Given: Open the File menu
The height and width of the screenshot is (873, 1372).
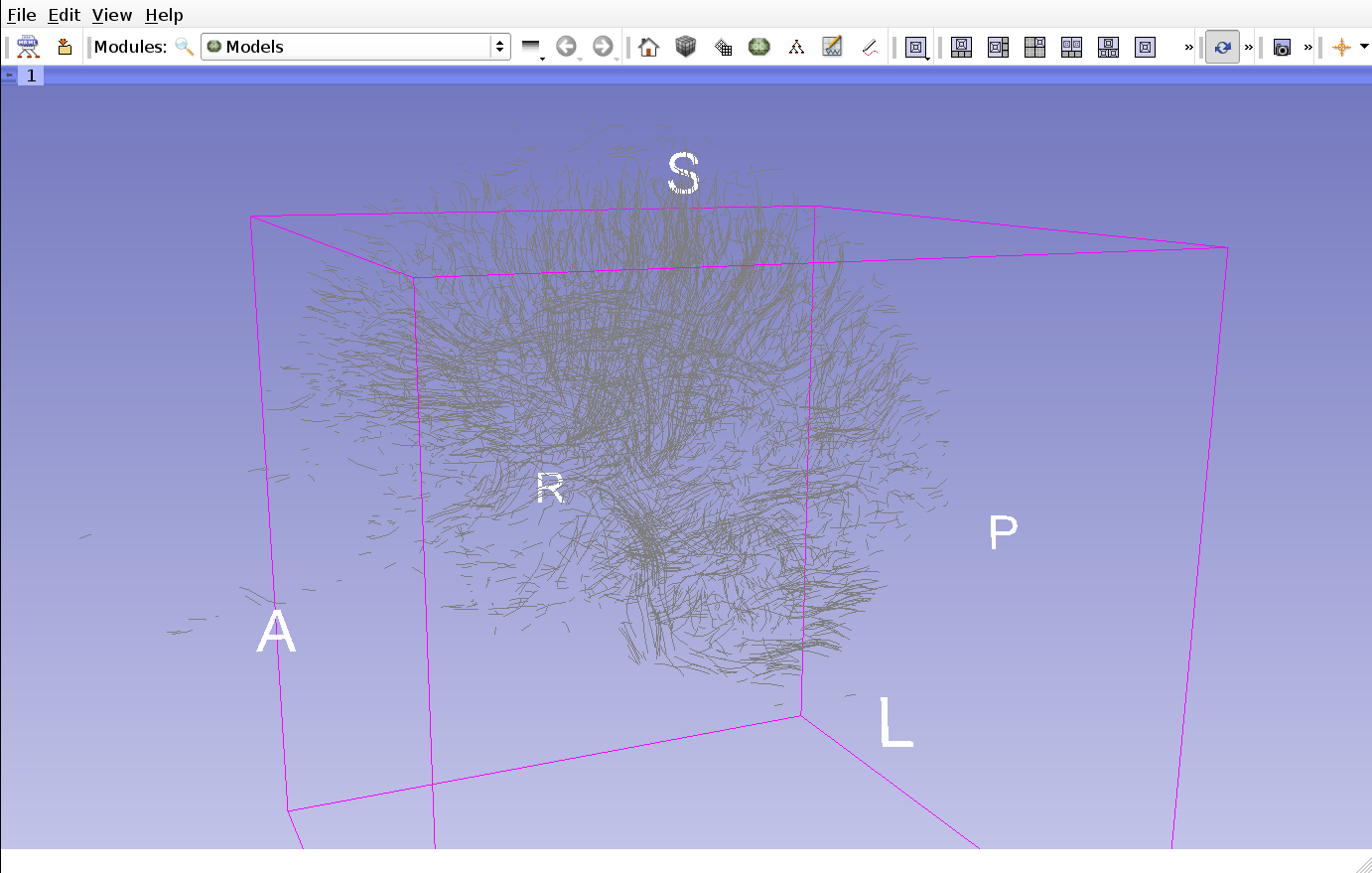Looking at the screenshot, I should tap(21, 15).
